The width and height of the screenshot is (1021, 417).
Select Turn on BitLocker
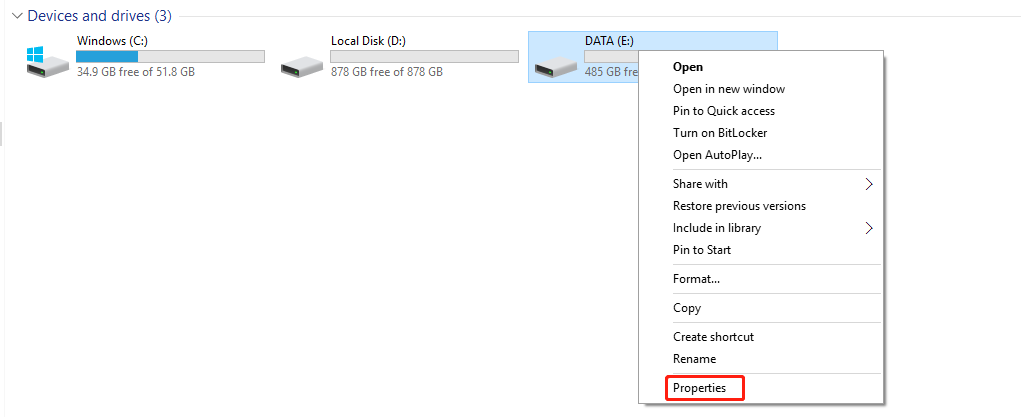(x=720, y=133)
